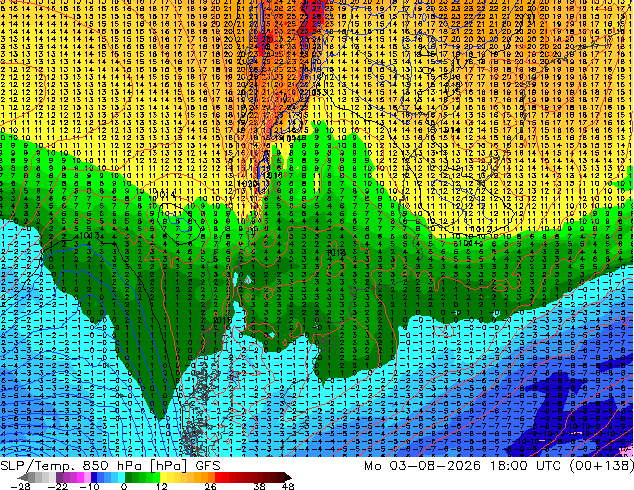Click the -22 legend scale label
The width and height of the screenshot is (634, 490).
(x=58, y=486)
